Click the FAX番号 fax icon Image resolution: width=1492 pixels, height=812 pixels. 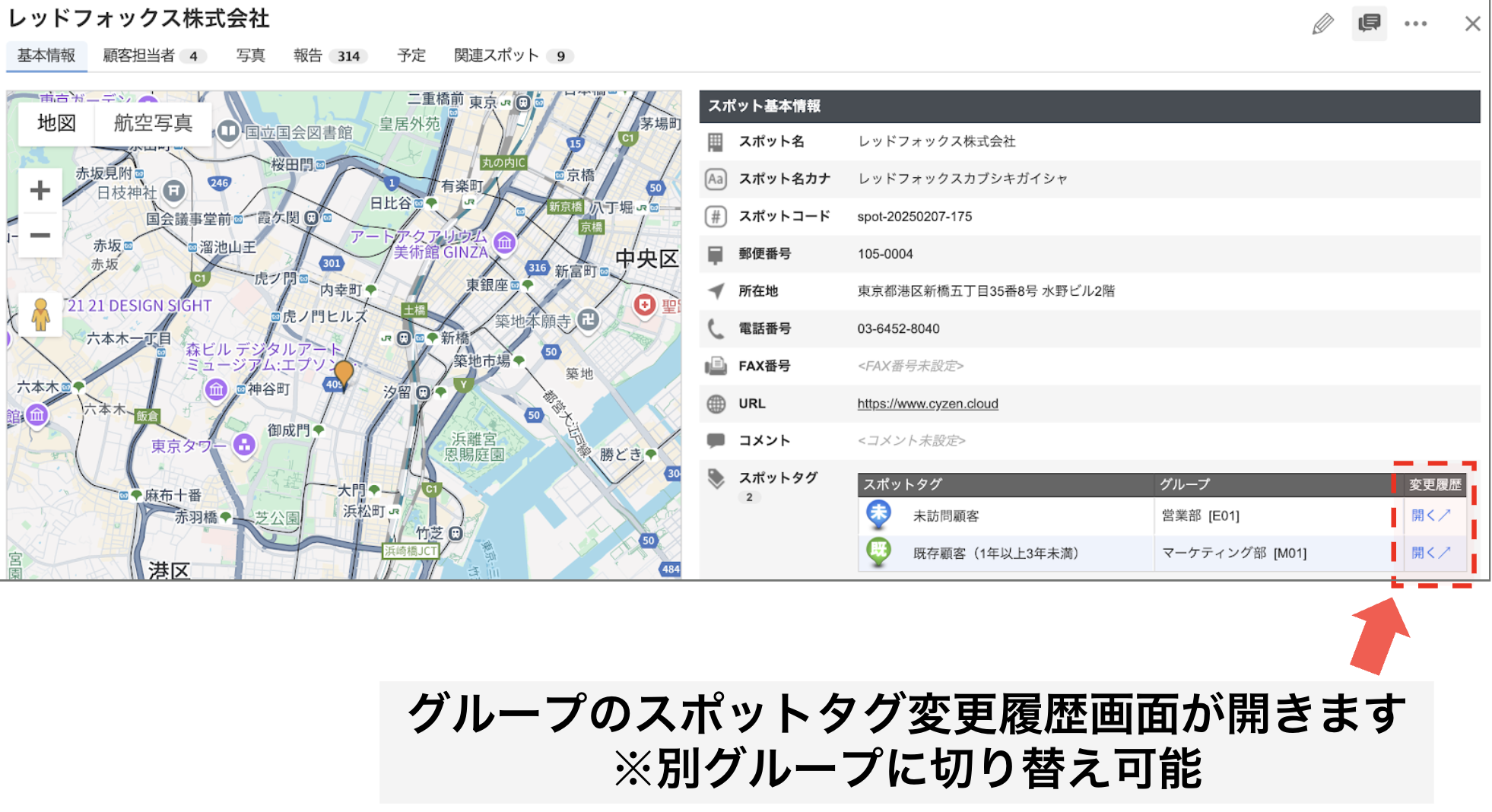(x=716, y=366)
